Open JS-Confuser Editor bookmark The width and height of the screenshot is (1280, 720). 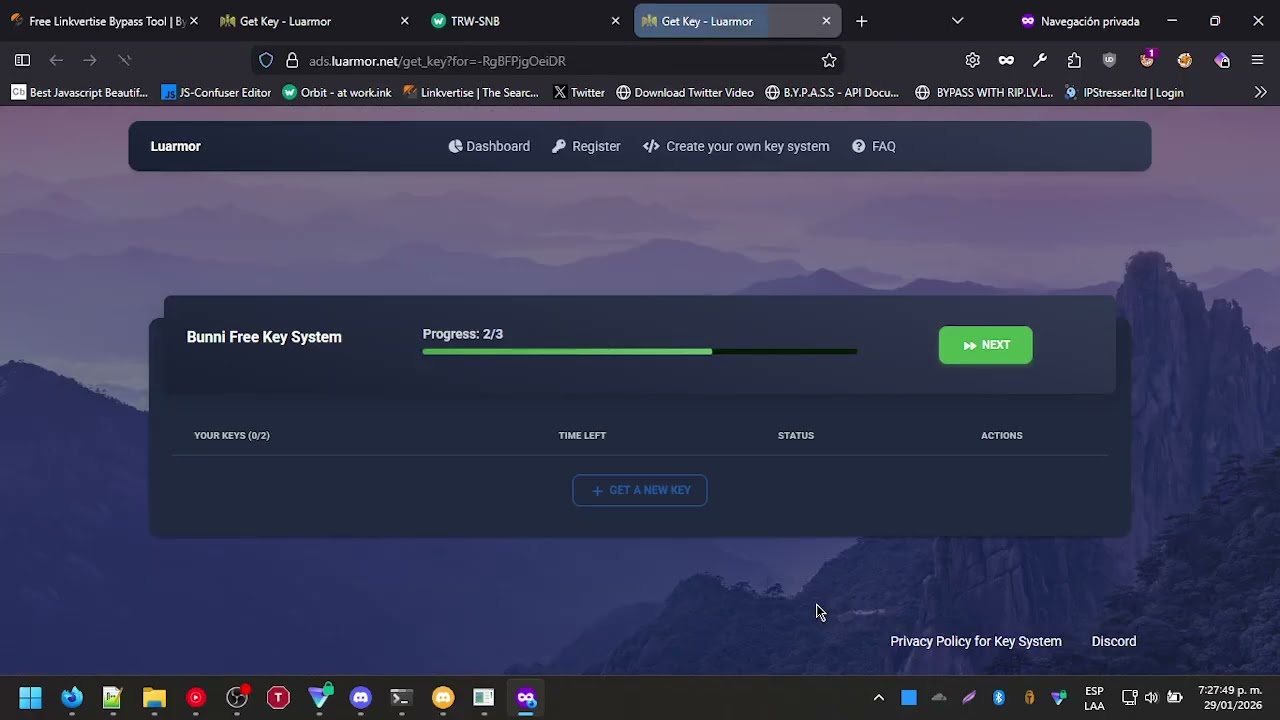point(216,92)
